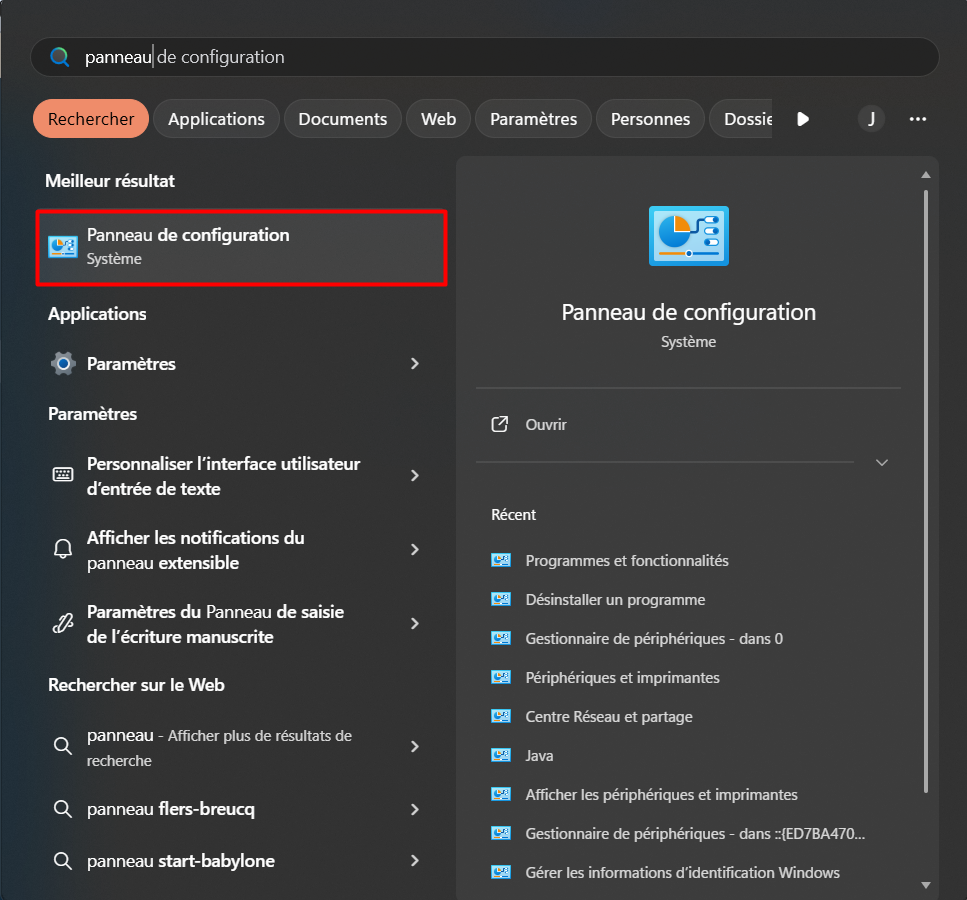Click the keyboard icon beside Personnaliser l'interface

coord(63,474)
